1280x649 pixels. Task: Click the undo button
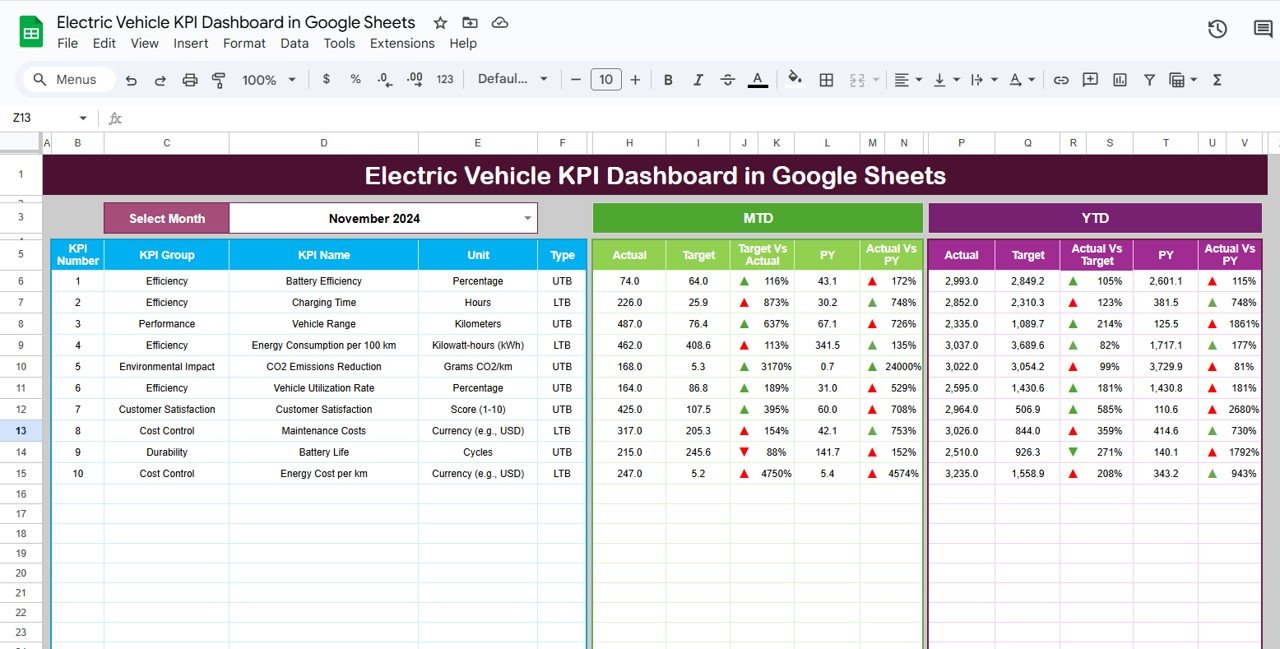pyautogui.click(x=130, y=79)
